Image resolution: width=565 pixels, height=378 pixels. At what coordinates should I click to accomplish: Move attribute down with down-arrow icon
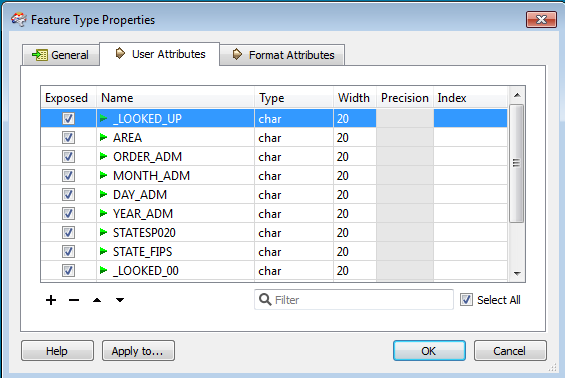coord(120,300)
